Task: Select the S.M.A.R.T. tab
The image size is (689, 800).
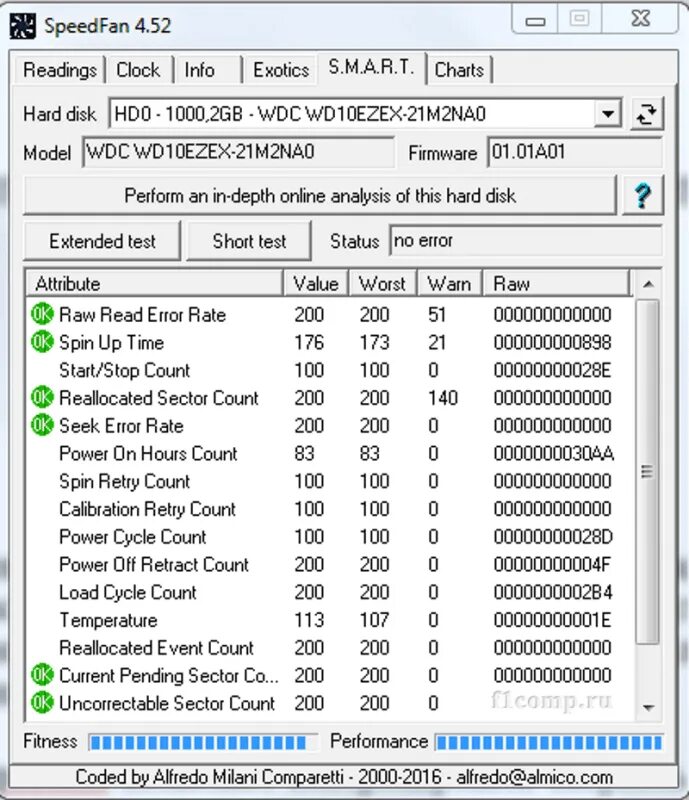Action: (371, 68)
